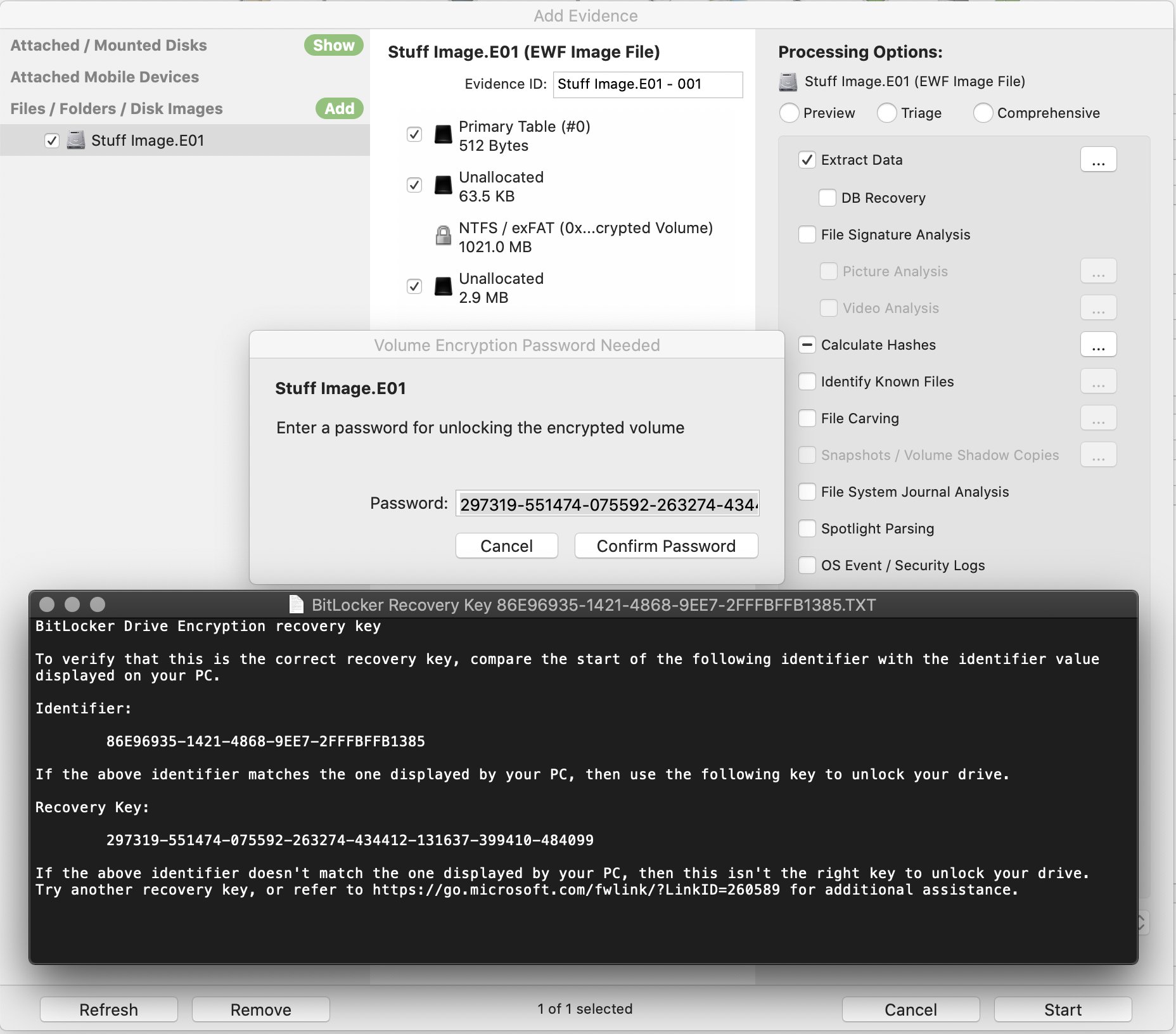Toggle the Calculate Hashes checkbox
The width and height of the screenshot is (1176, 1034).
(807, 345)
